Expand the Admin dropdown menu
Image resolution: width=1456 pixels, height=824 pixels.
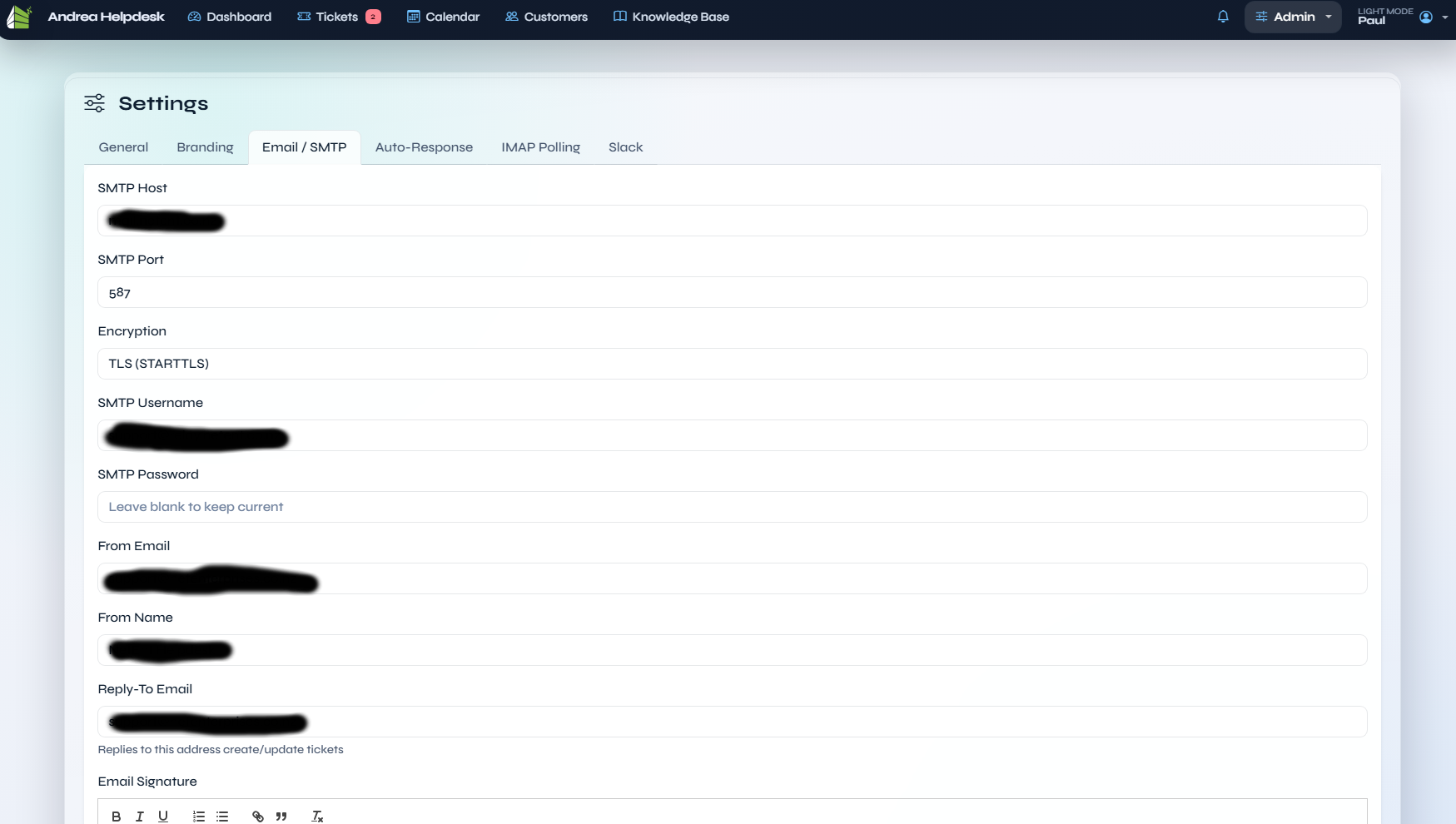[x=1293, y=17]
